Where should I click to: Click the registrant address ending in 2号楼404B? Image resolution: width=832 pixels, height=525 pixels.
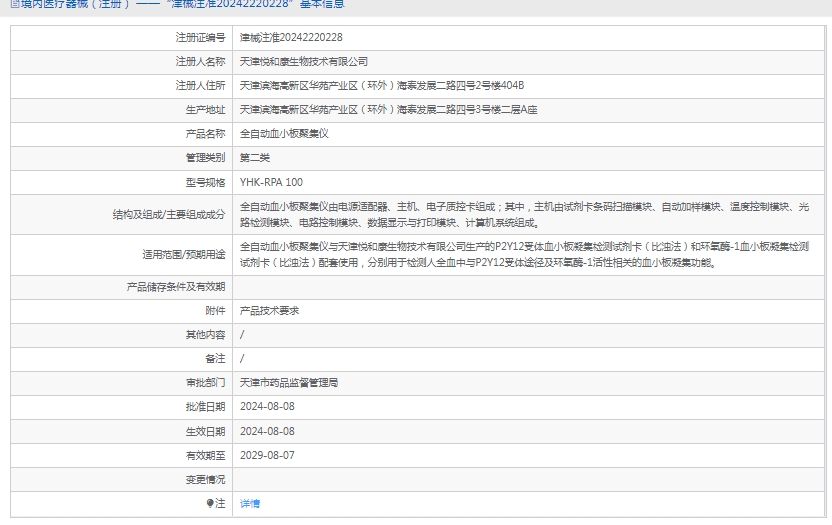click(381, 85)
